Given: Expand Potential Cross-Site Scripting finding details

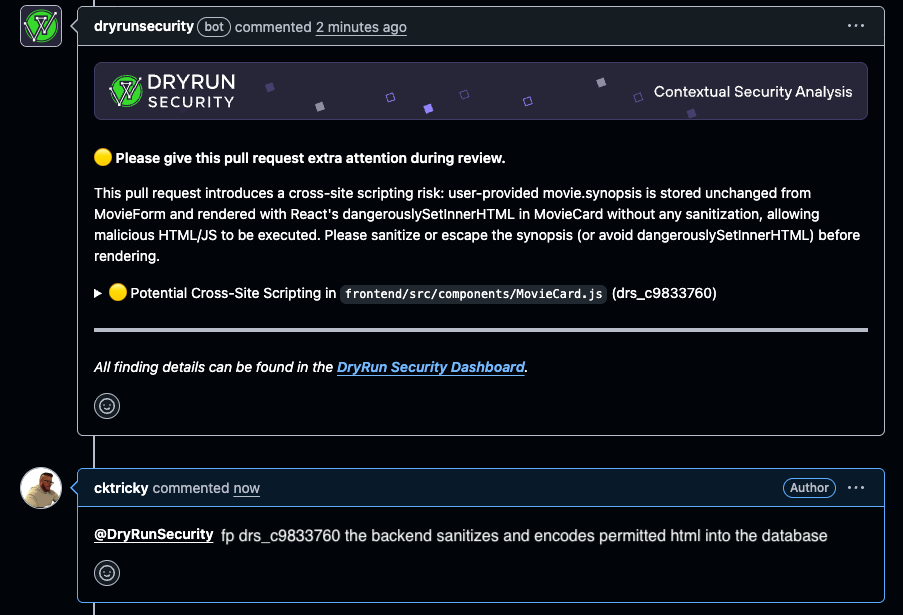Looking at the screenshot, I should tap(98, 294).
